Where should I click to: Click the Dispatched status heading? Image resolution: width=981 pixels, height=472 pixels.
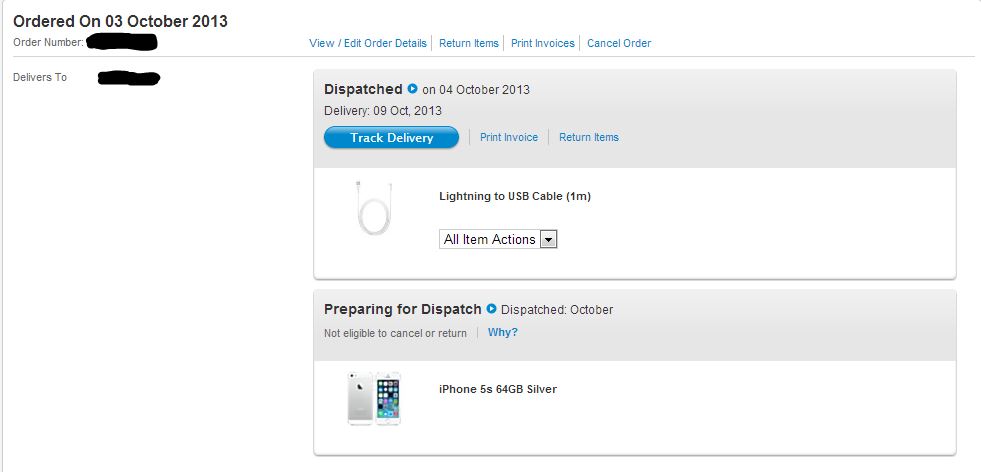pyautogui.click(x=363, y=89)
